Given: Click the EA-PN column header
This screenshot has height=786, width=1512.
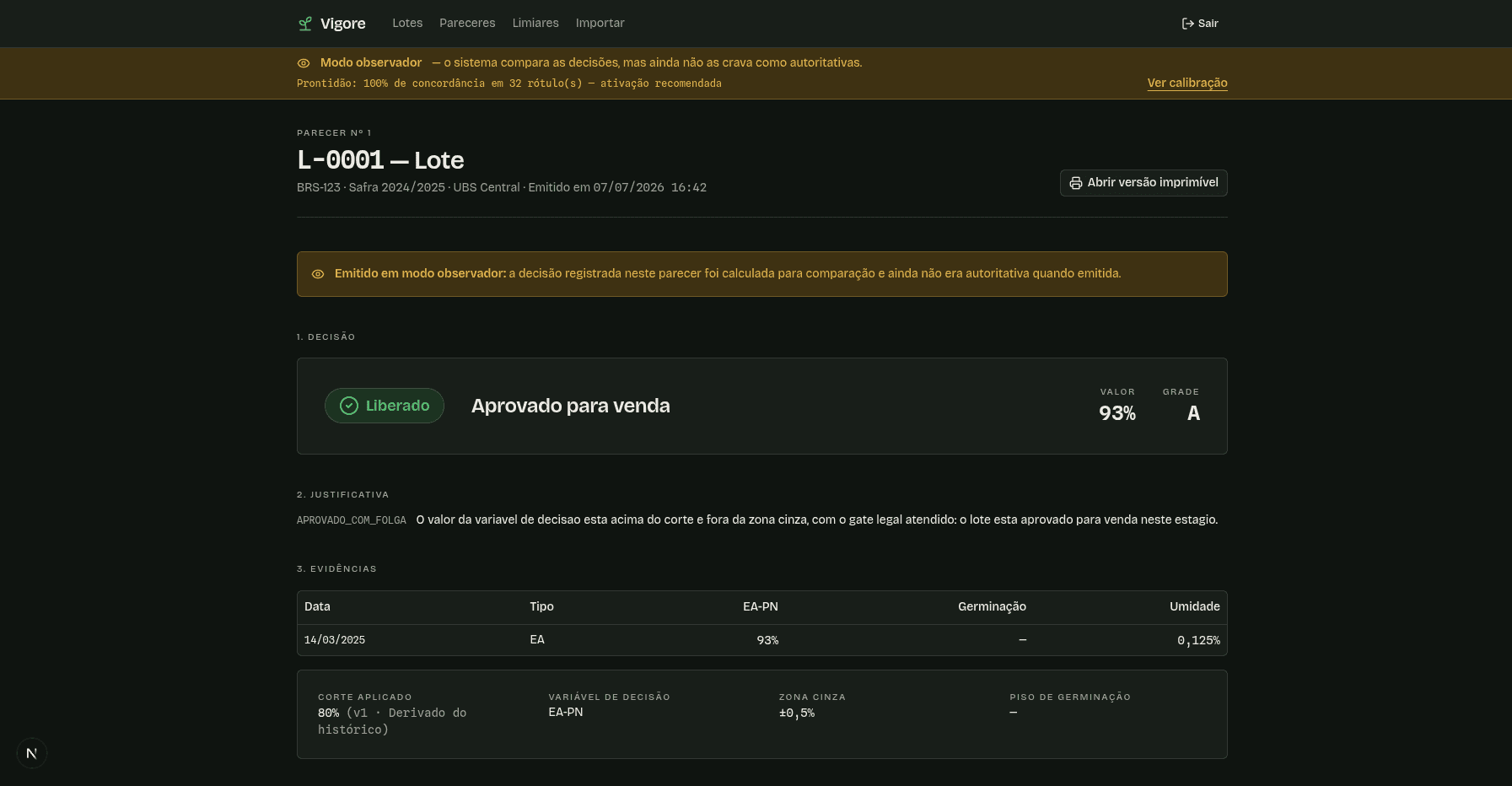Looking at the screenshot, I should tap(761, 606).
